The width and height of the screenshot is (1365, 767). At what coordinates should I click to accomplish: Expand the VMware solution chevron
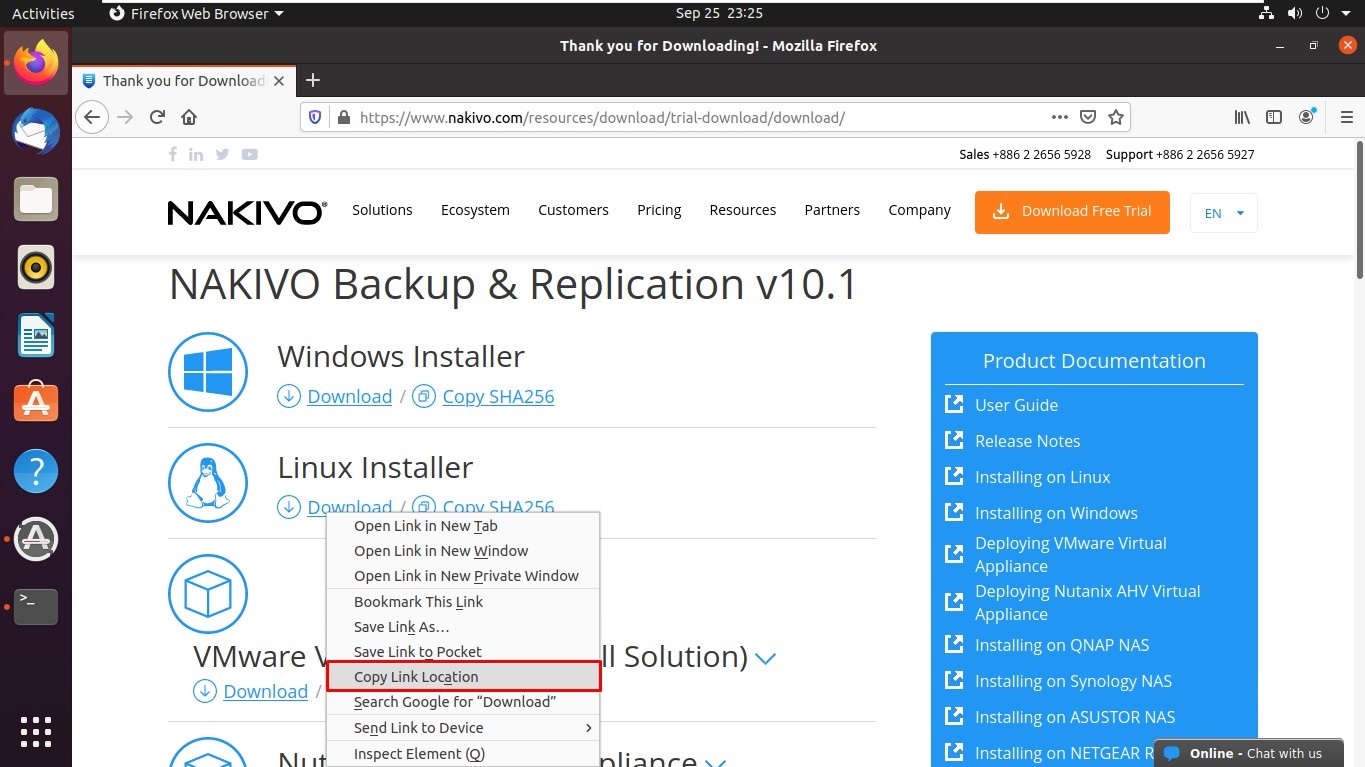(x=766, y=658)
